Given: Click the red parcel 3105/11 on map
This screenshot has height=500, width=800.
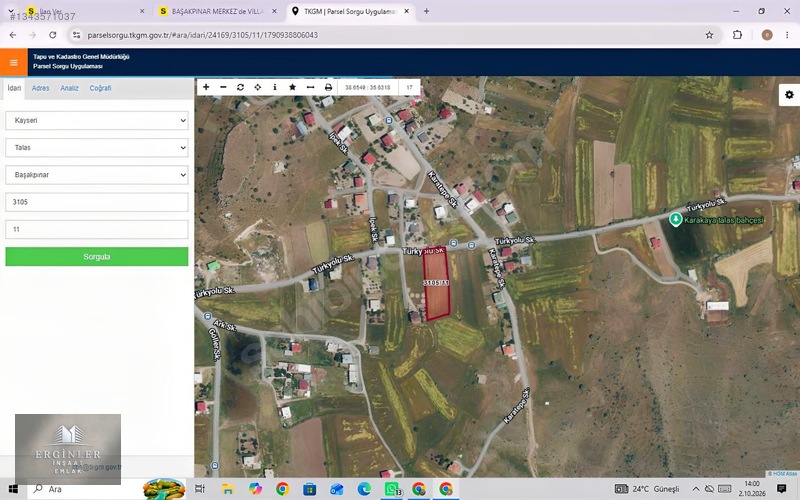Looking at the screenshot, I should point(436,284).
